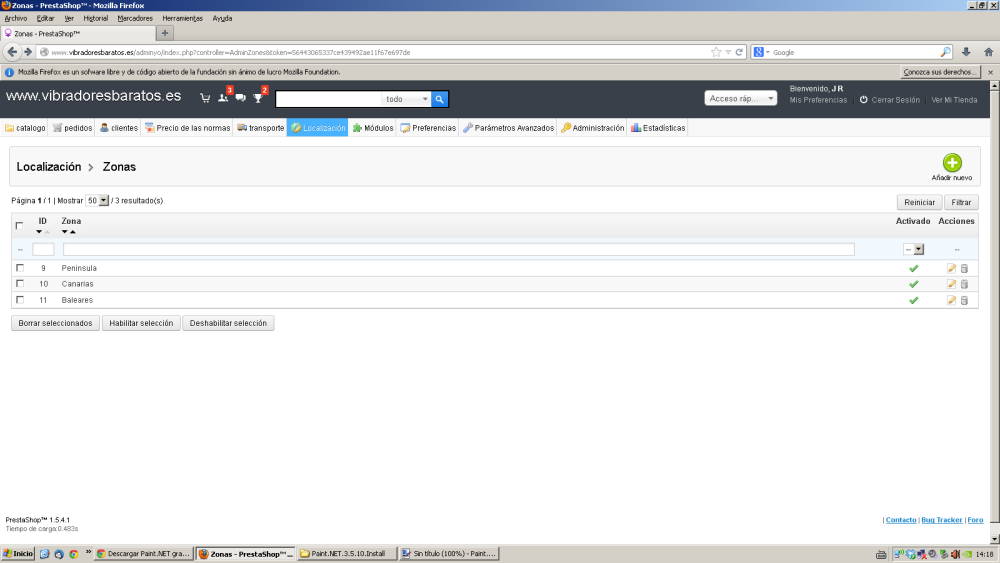This screenshot has width=1000, height=563.
Task: Switch to Descargar Paint.NET taskbar item
Action: pos(143,553)
